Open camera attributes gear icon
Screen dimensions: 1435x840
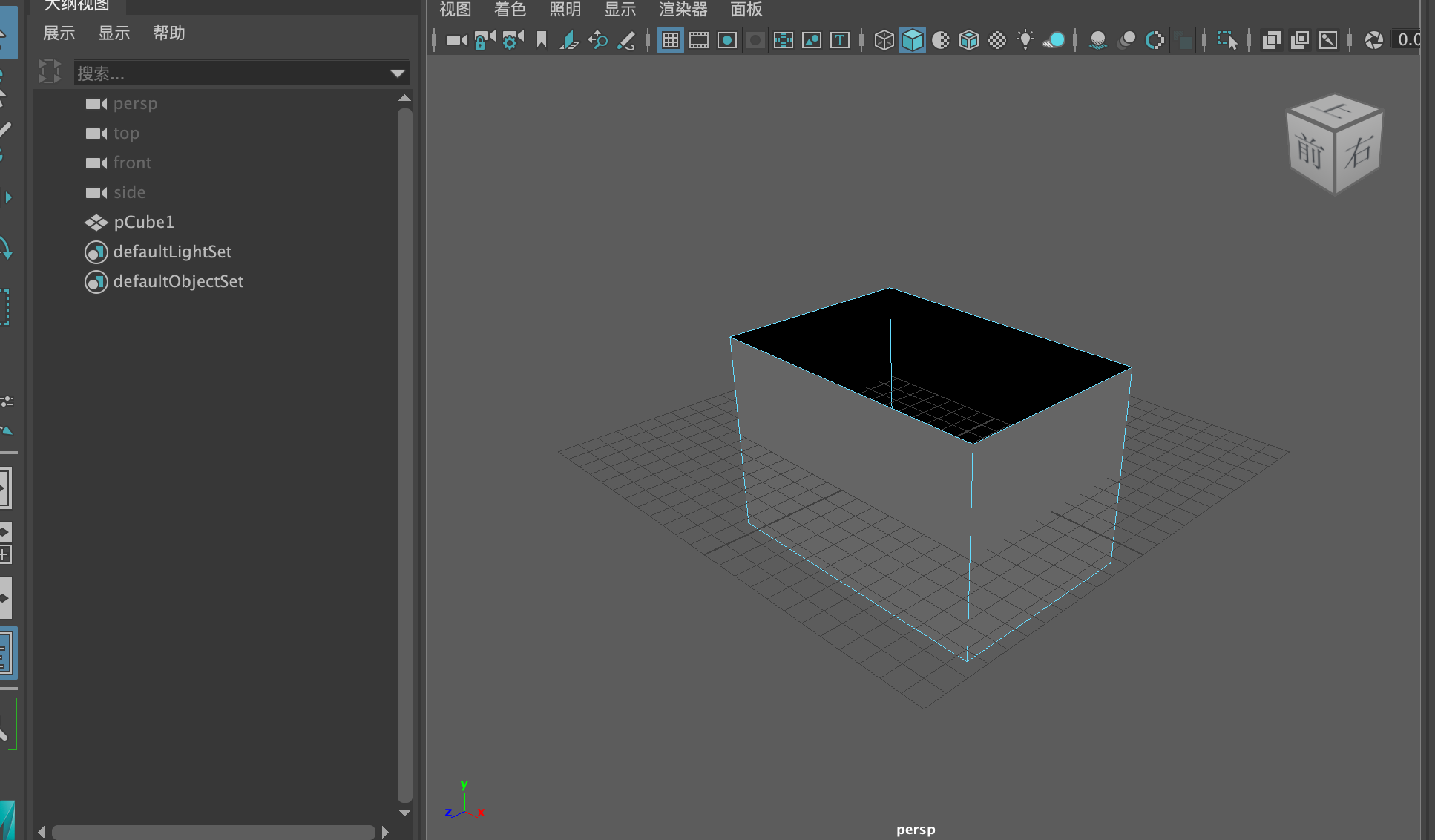[x=512, y=40]
